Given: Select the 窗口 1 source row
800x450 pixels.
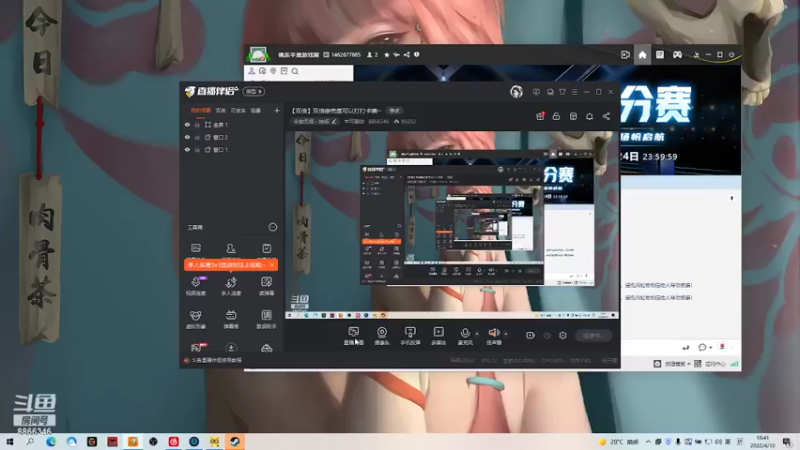Looking at the screenshot, I should click(232, 150).
